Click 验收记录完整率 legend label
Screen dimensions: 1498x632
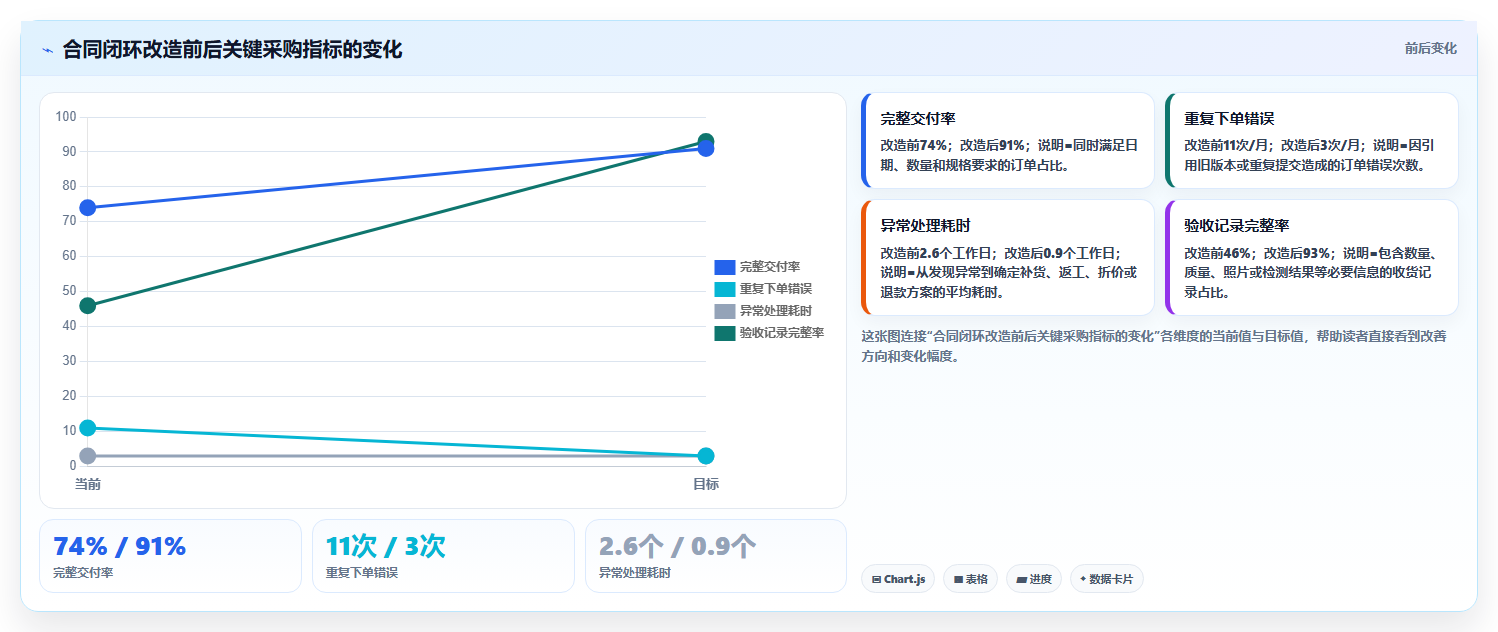coord(781,333)
